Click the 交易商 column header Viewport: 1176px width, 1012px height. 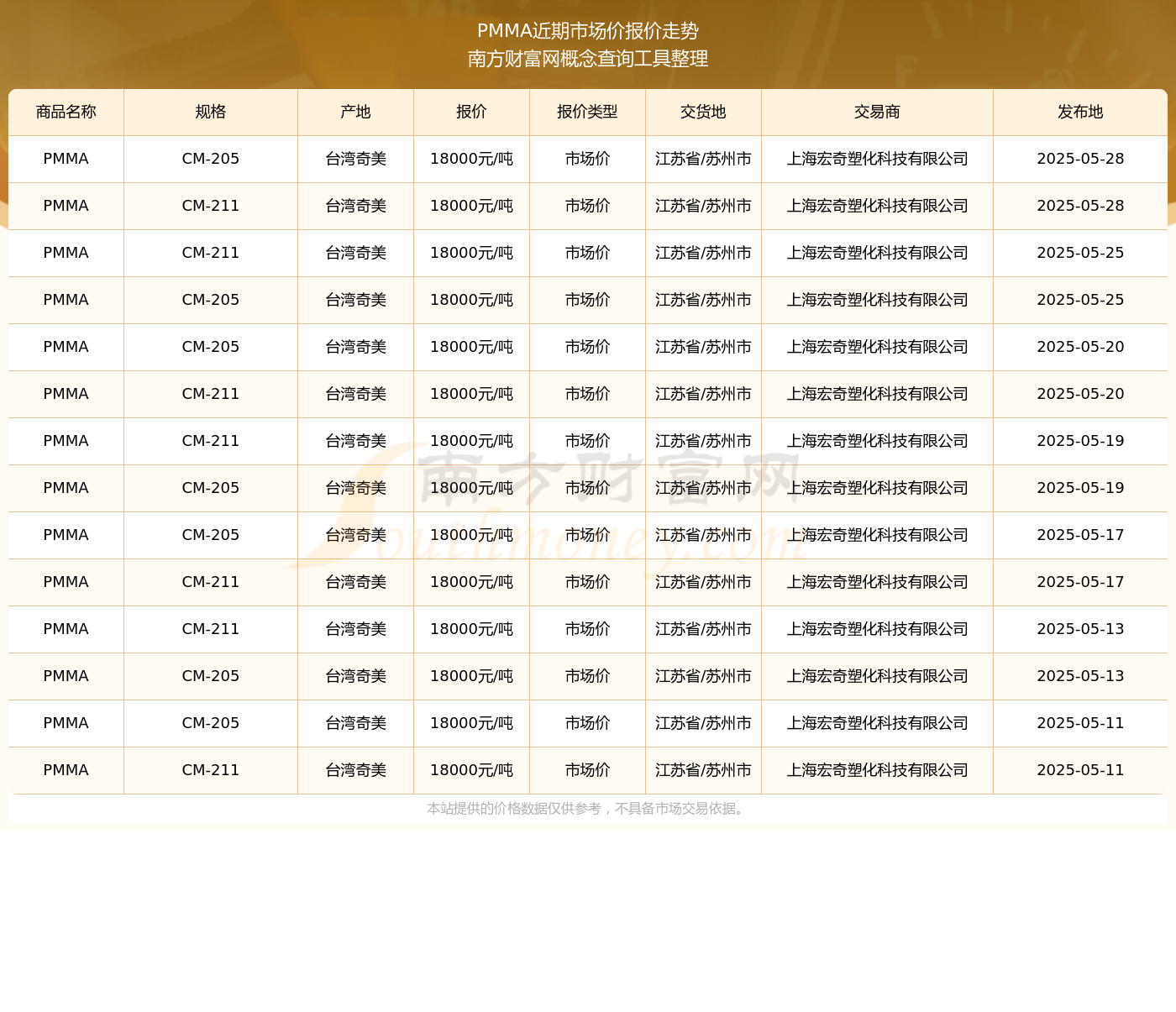coord(877,112)
